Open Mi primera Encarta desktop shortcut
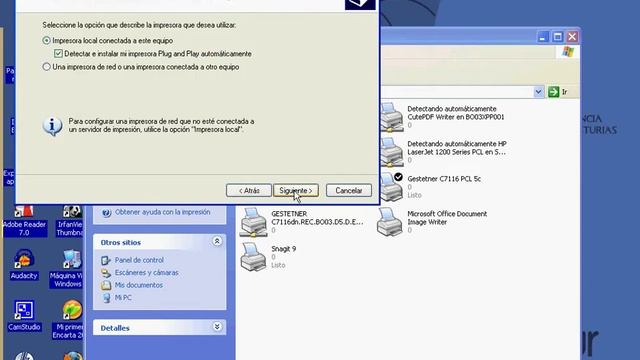 pos(68,320)
